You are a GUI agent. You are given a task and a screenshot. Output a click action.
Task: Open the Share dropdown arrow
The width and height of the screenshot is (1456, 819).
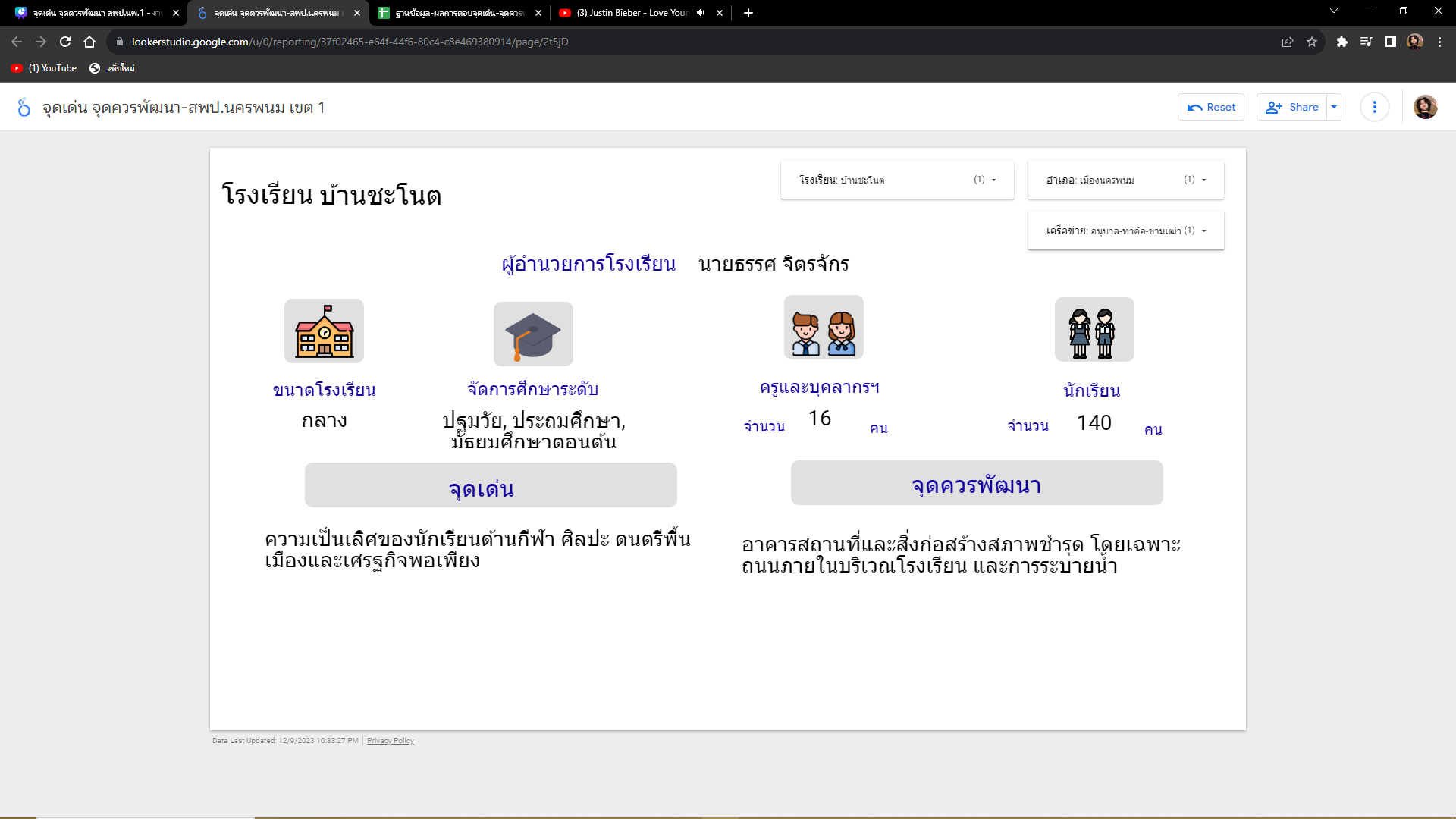click(1334, 107)
